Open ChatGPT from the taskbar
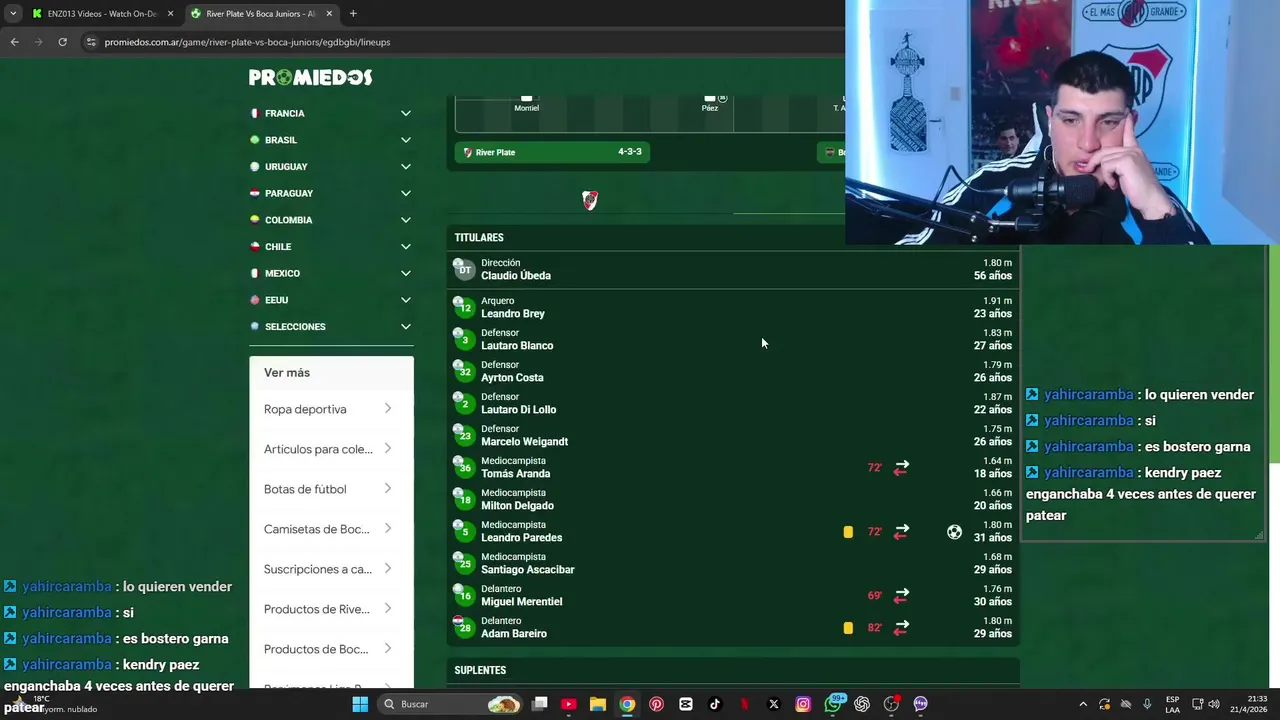 click(x=862, y=704)
